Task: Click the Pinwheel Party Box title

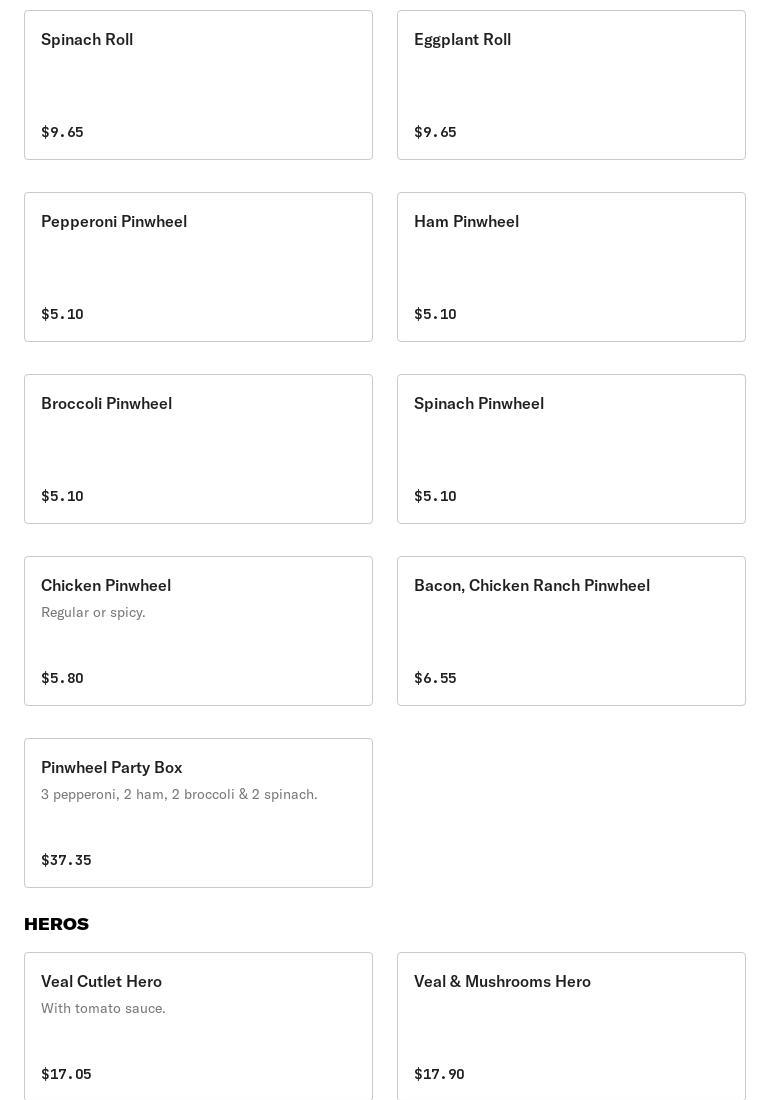Action: (x=112, y=767)
